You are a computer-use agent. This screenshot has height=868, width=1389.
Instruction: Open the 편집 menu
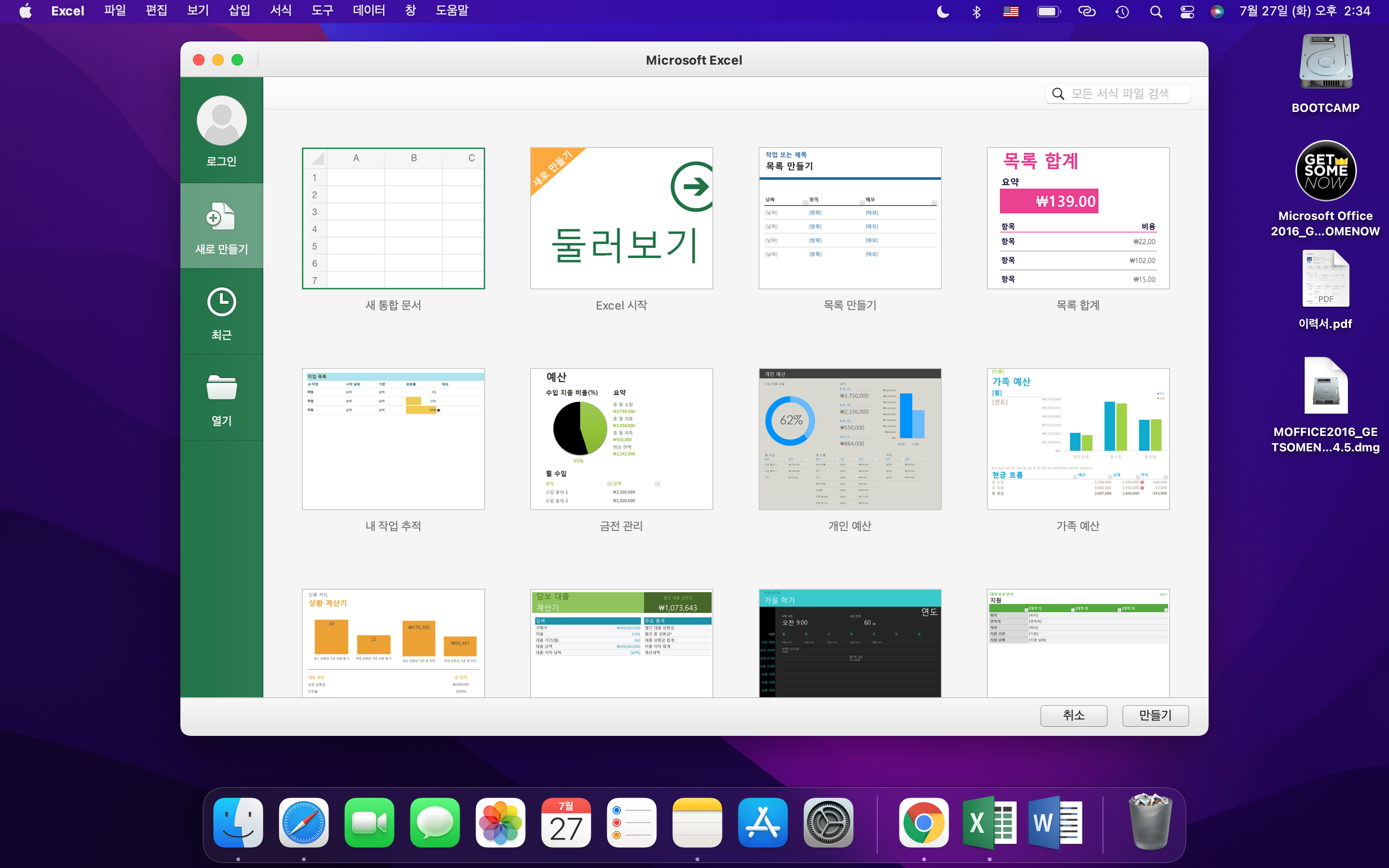pos(156,11)
